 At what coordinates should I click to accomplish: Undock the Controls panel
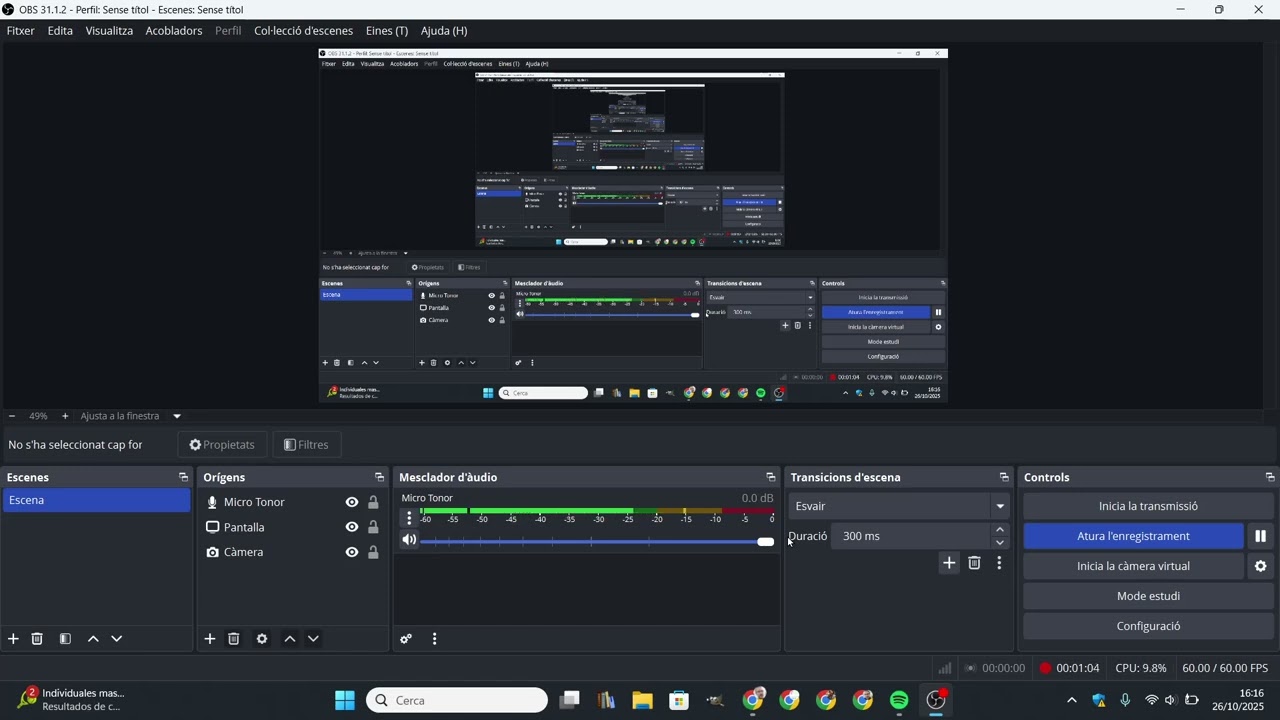coord(1270,477)
